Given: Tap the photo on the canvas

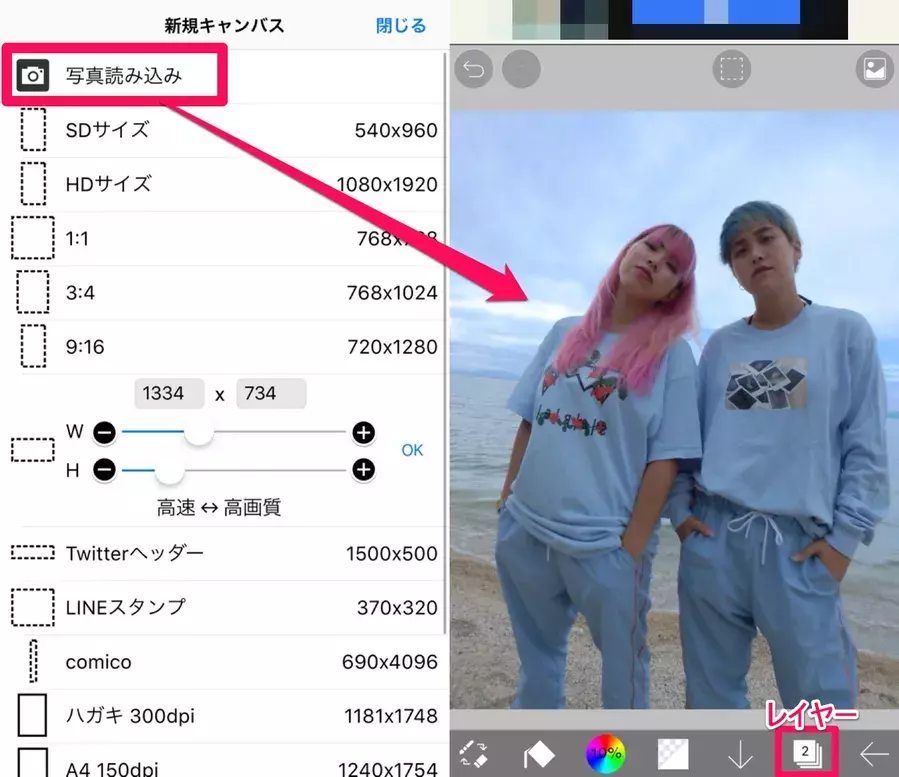Looking at the screenshot, I should click(x=674, y=410).
